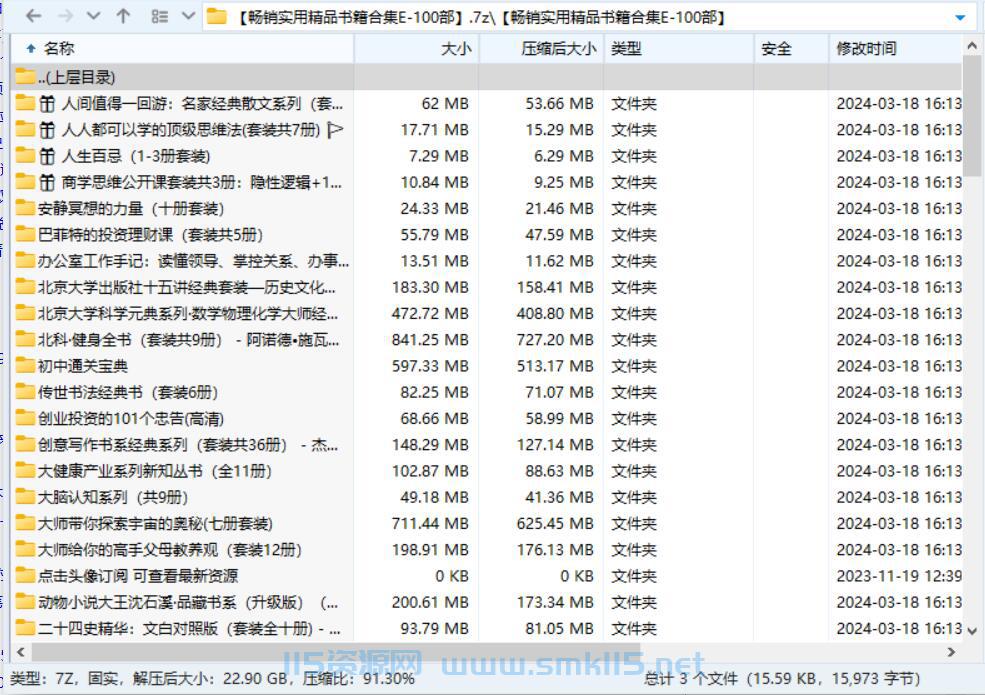Image resolution: width=985 pixels, height=695 pixels.
Task: Click the gift icon beside 人生百忌 folder
Action: [x=47, y=155]
